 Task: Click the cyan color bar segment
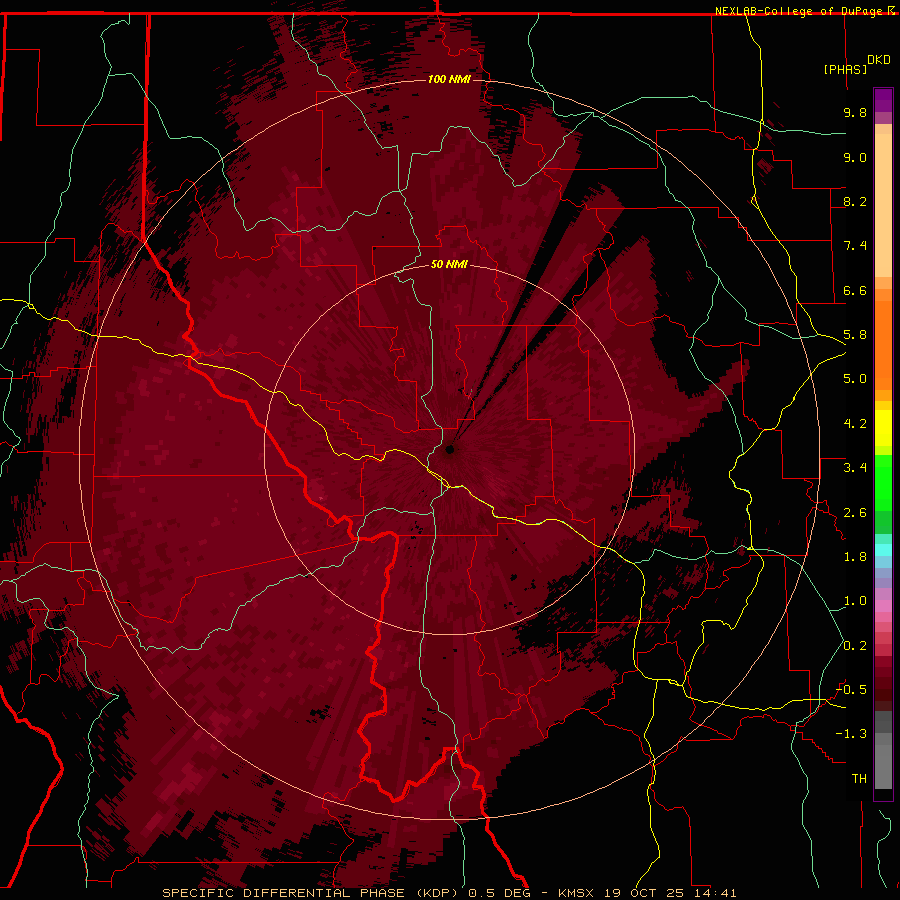pos(883,550)
